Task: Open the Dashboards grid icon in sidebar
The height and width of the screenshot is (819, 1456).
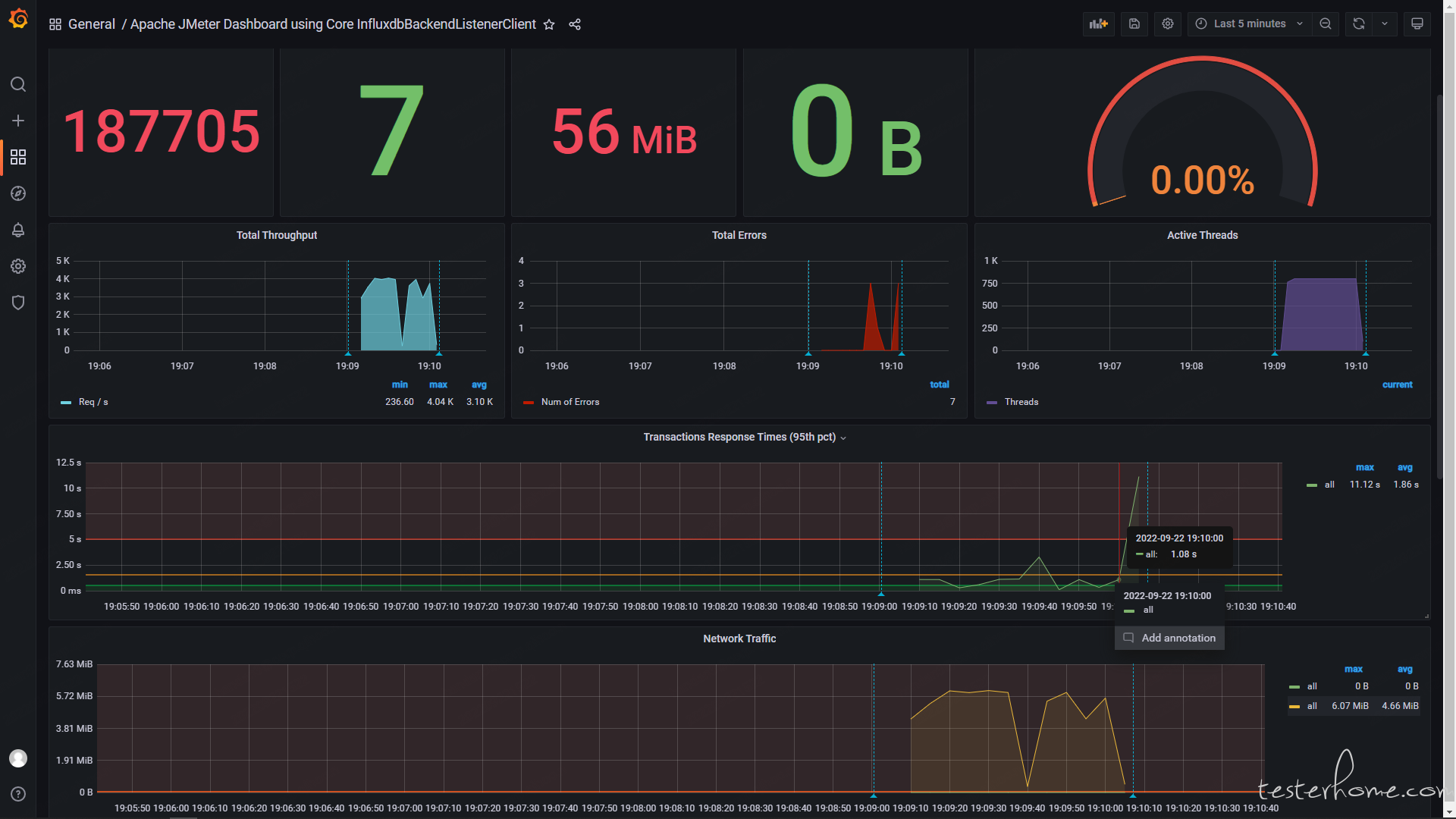Action: pos(18,157)
